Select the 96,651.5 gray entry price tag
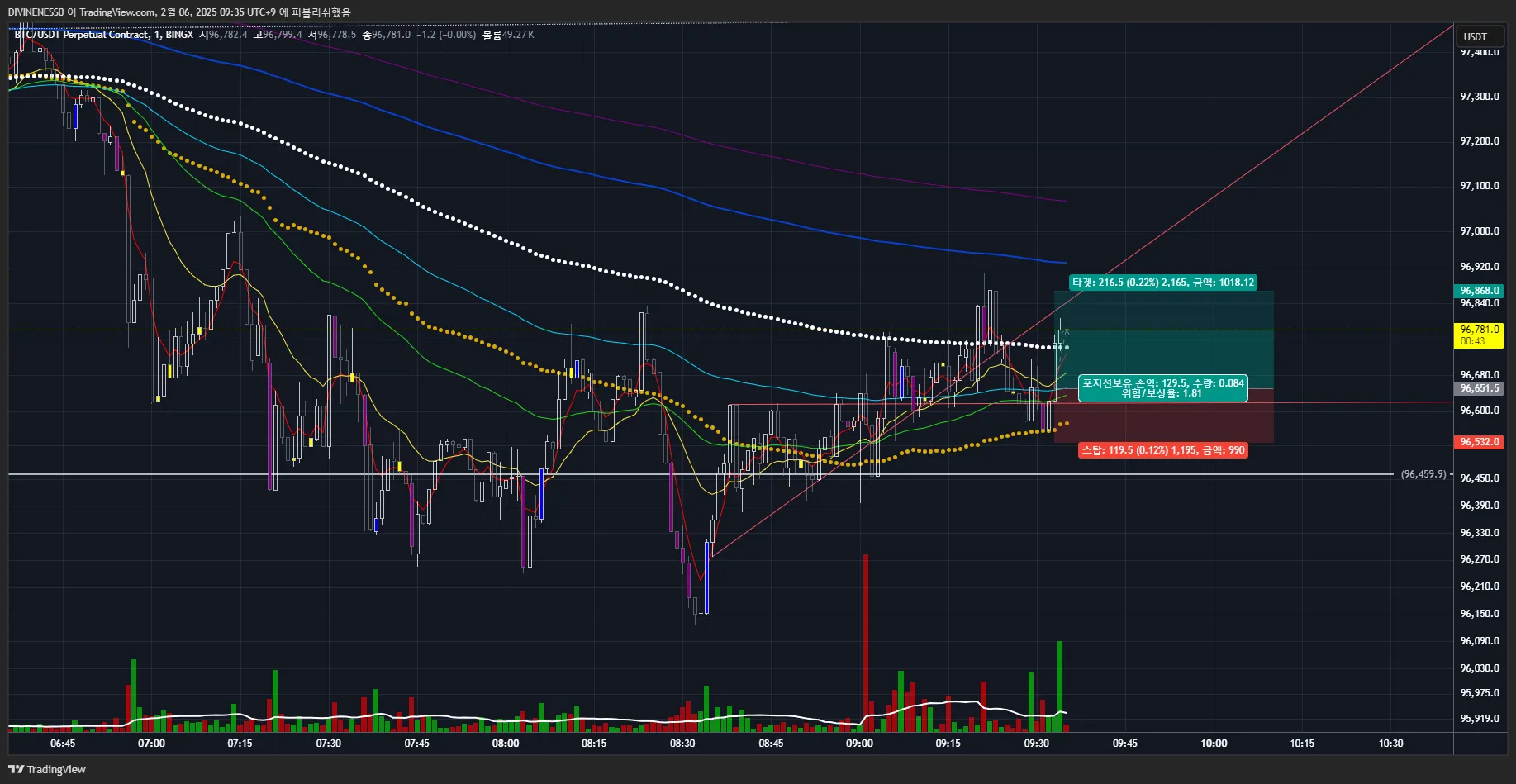Viewport: 1516px width, 784px height. click(1479, 388)
